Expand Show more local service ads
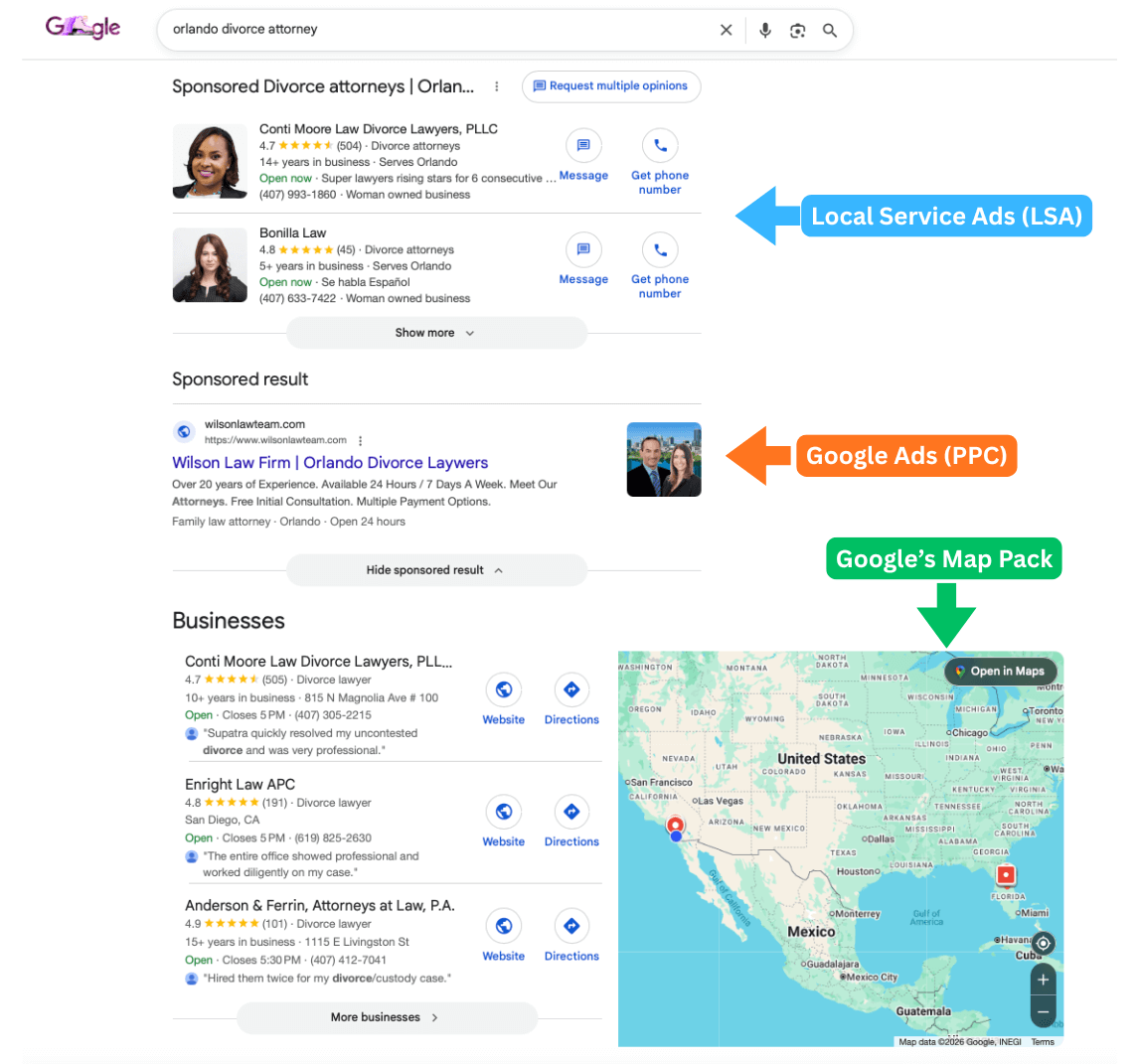Viewport: 1139px width, 1064px height. [436, 333]
